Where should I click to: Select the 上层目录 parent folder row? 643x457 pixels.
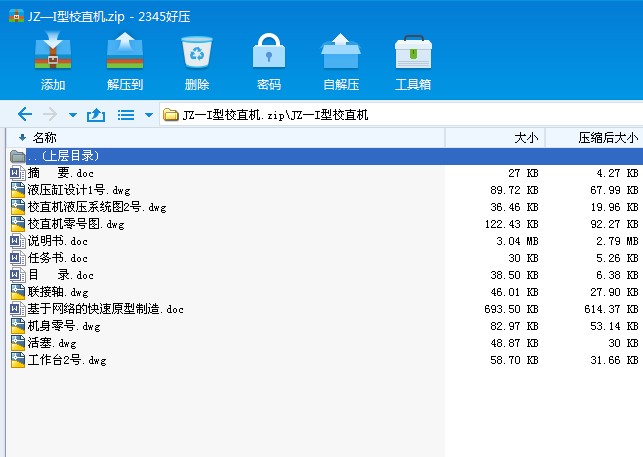point(325,156)
